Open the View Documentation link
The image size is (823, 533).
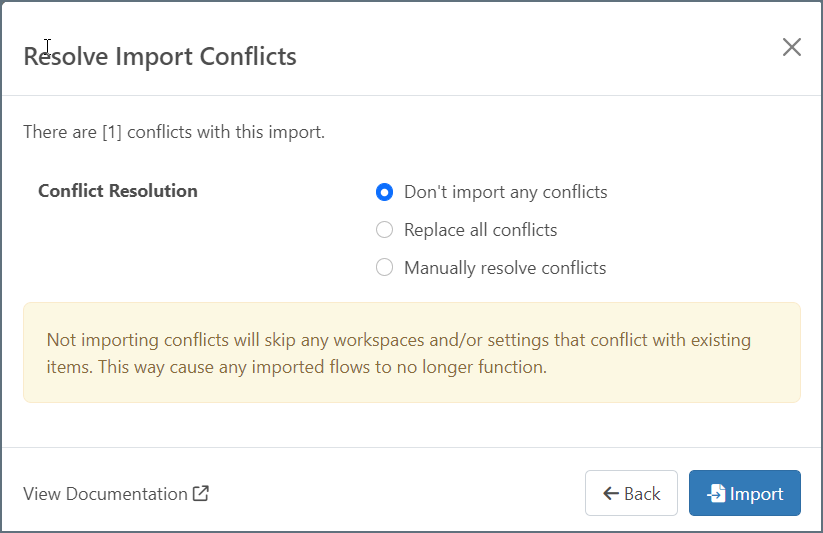[x=105, y=494]
